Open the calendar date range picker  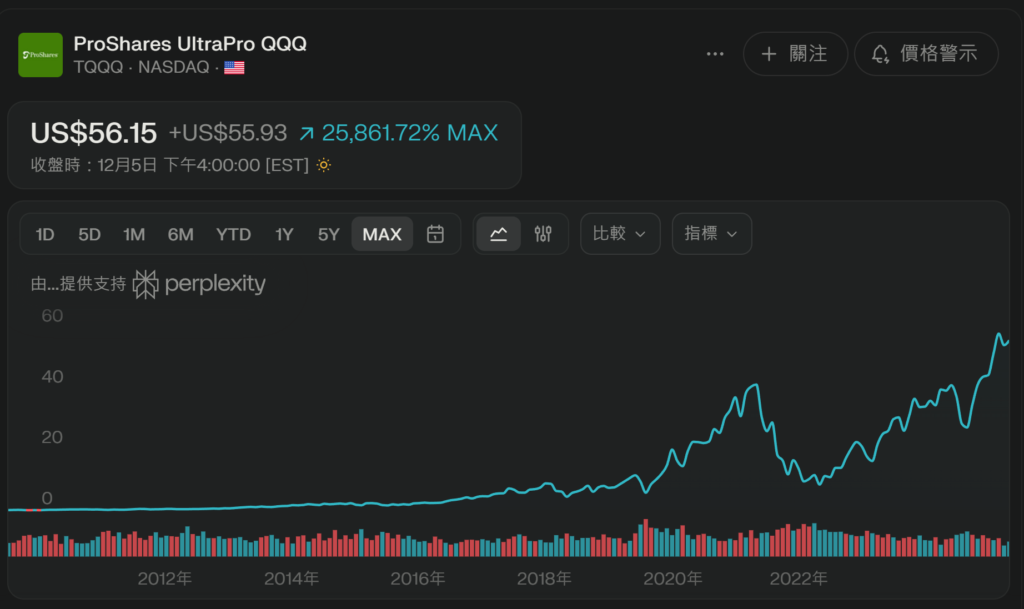[435, 234]
